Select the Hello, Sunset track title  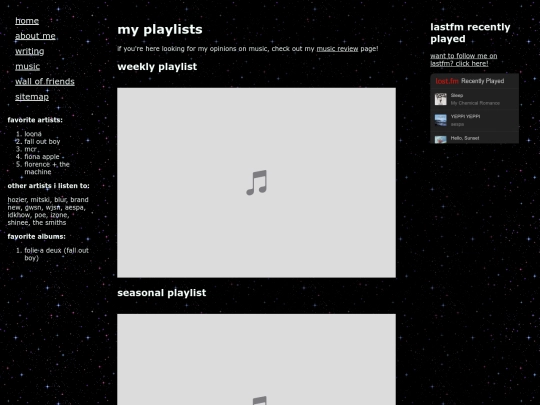pos(465,138)
